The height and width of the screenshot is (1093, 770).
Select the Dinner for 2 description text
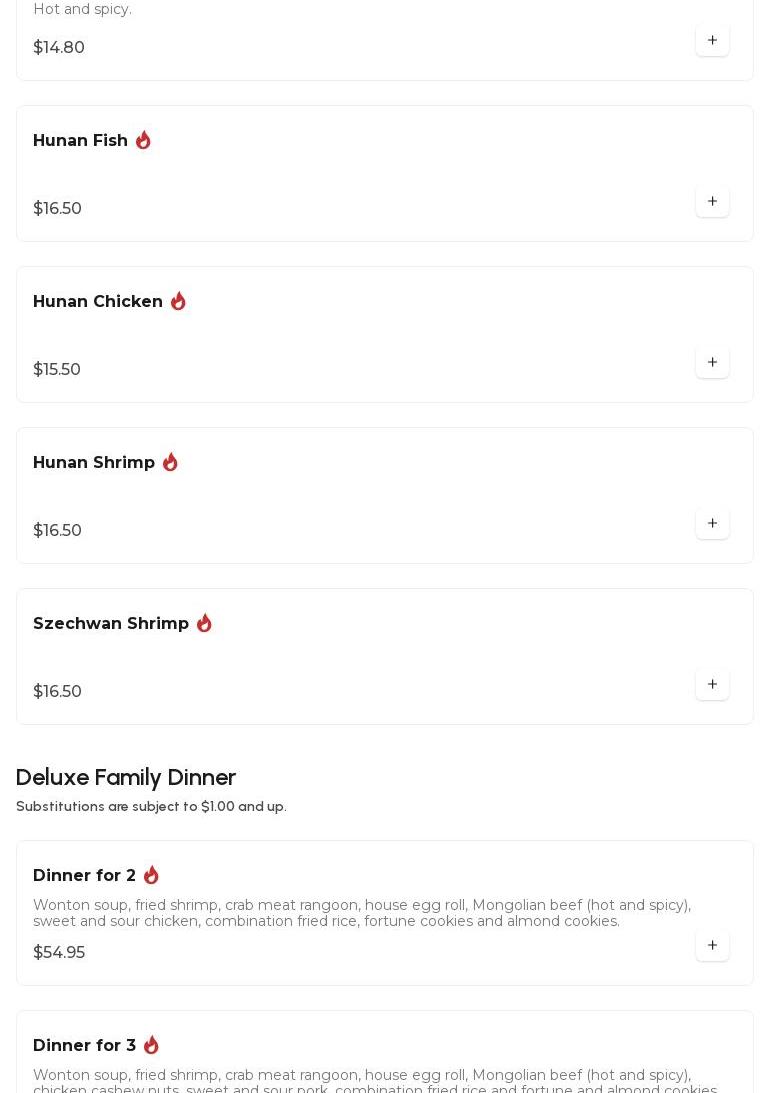pos(362,913)
